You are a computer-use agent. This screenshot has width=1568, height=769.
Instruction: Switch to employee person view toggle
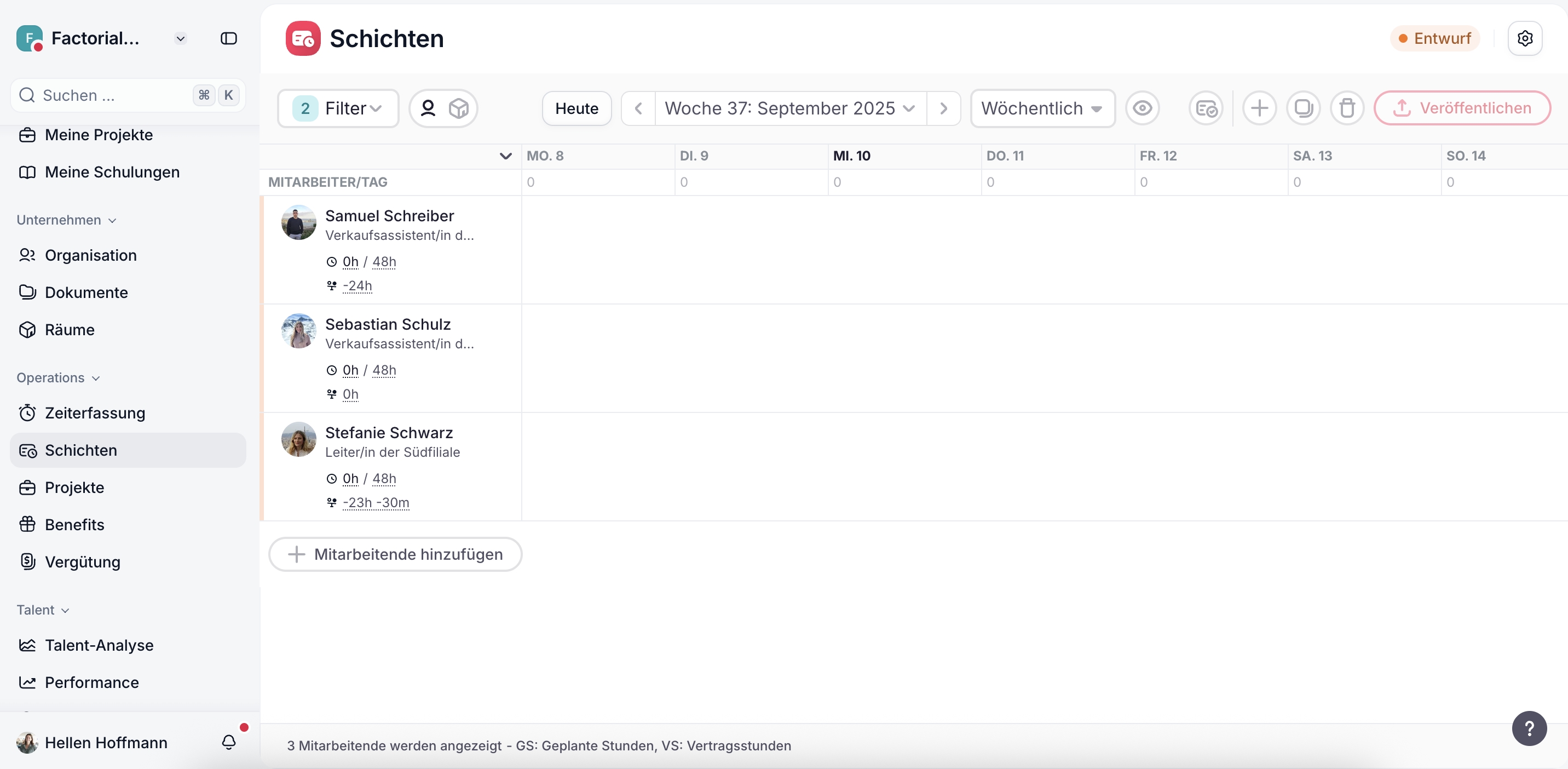pyautogui.click(x=428, y=108)
